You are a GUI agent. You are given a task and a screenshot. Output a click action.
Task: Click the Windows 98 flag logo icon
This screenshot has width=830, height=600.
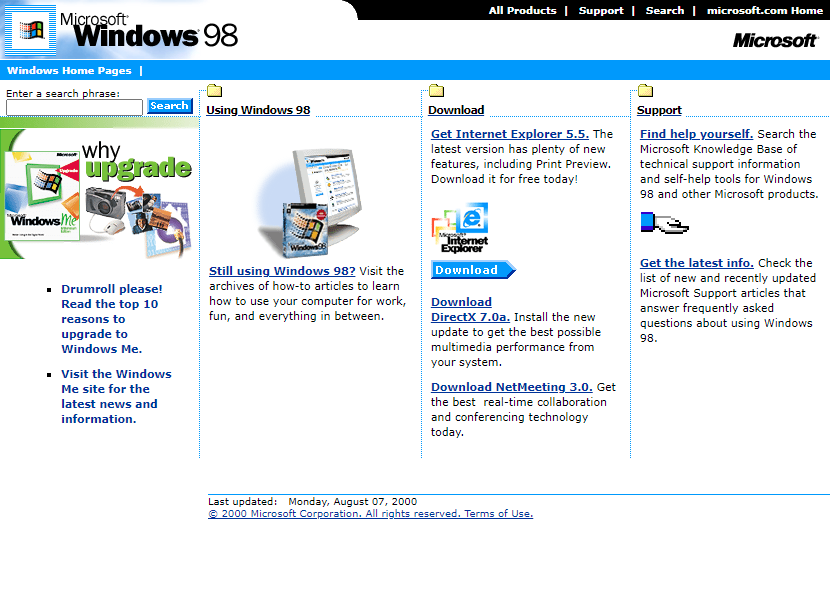click(30, 30)
